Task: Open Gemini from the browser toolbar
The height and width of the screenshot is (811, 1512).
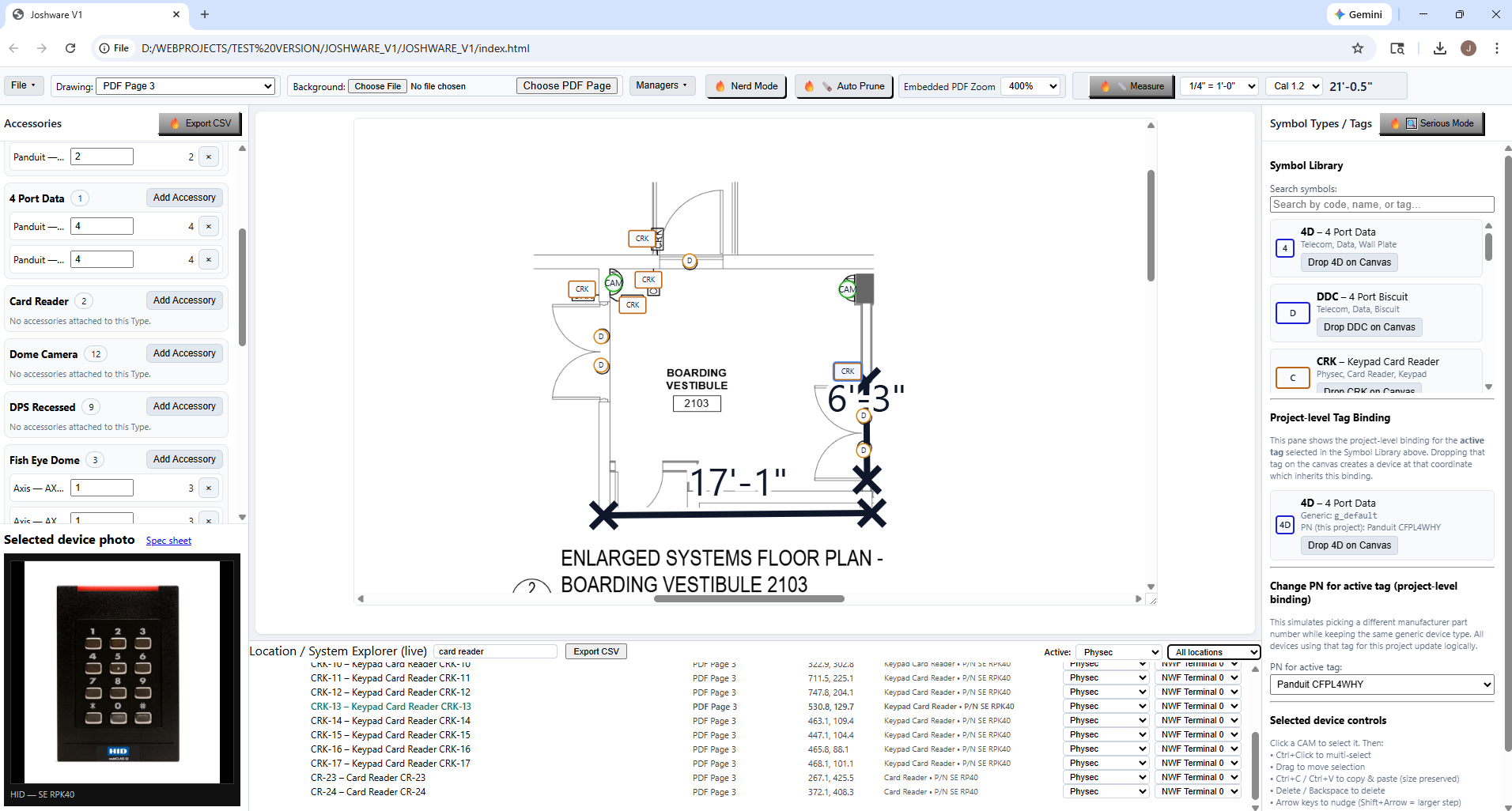Action: (1359, 14)
